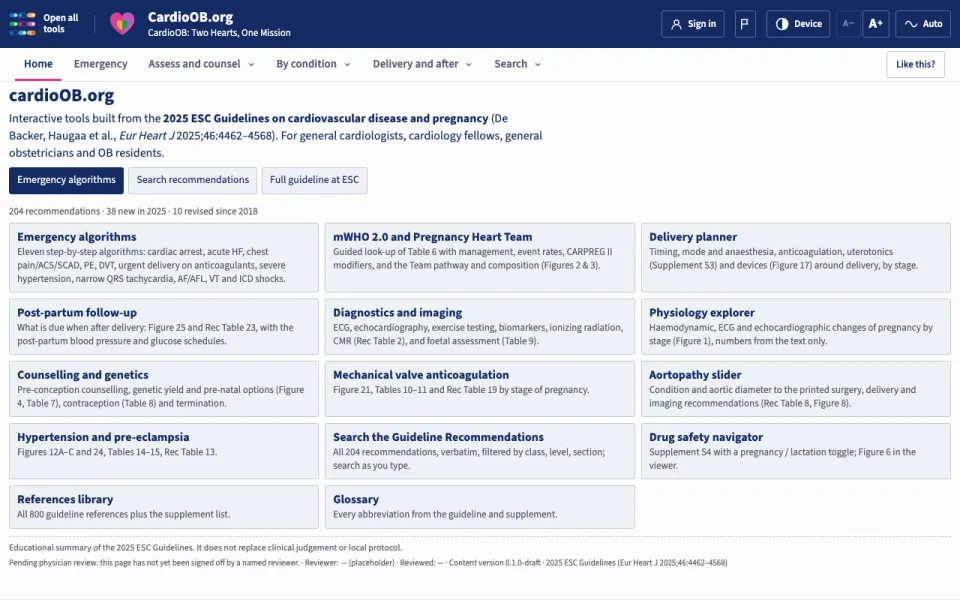Expand the Search menu chevron
The height and width of the screenshot is (600, 960).
click(x=538, y=64)
